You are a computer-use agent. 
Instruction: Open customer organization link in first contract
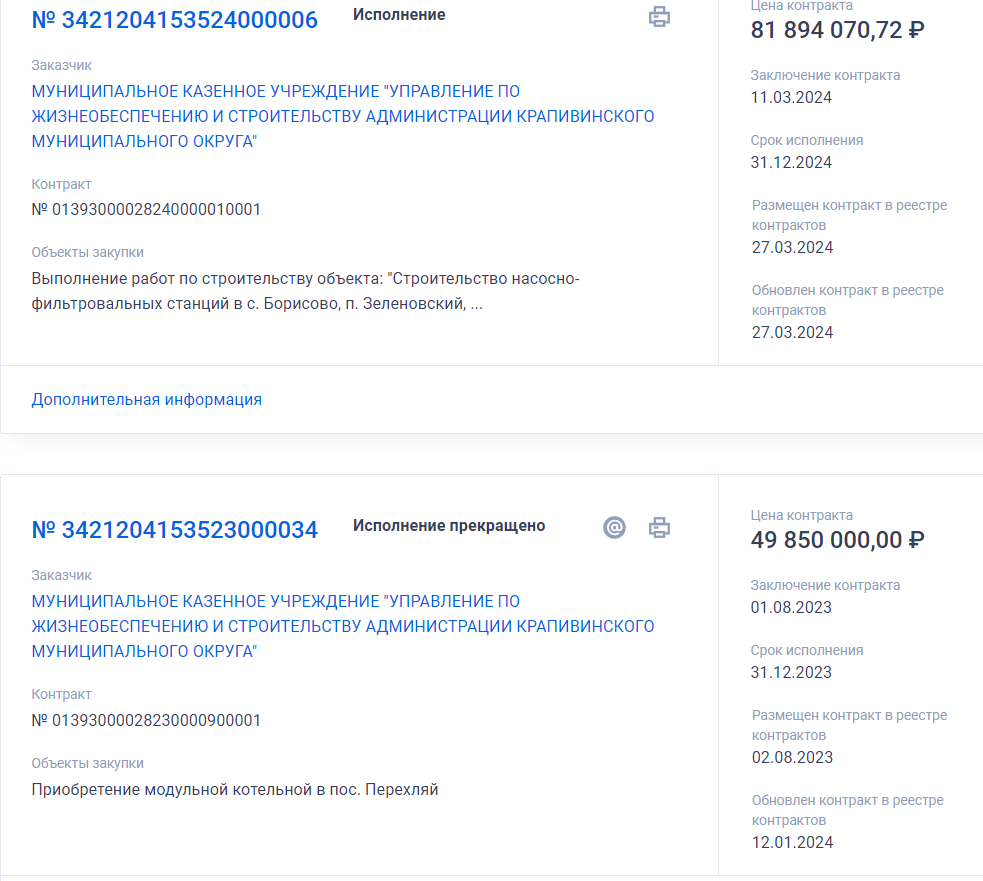pyautogui.click(x=343, y=116)
